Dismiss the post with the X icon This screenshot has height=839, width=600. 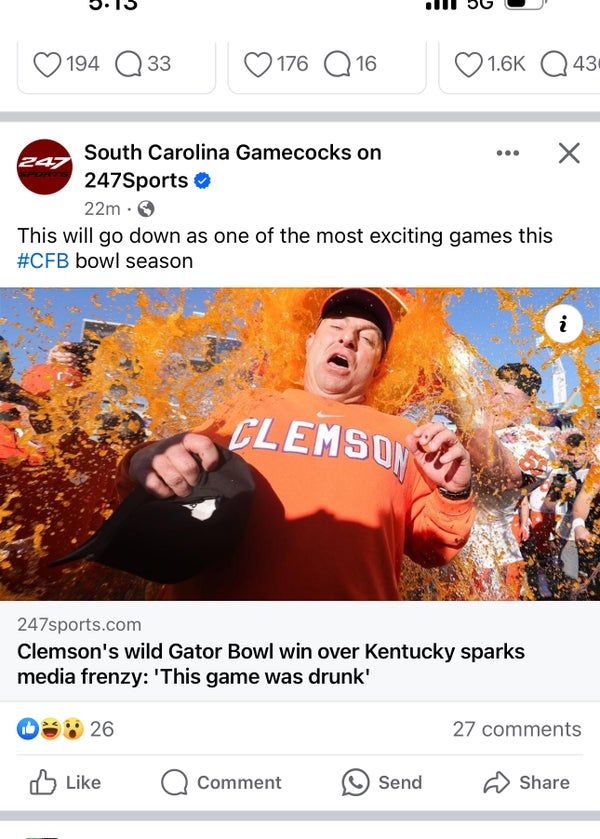(569, 153)
